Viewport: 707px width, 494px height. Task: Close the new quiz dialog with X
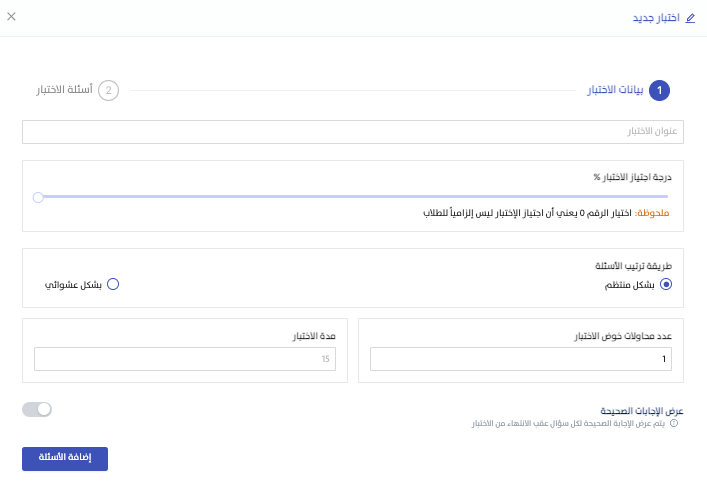click(11, 16)
